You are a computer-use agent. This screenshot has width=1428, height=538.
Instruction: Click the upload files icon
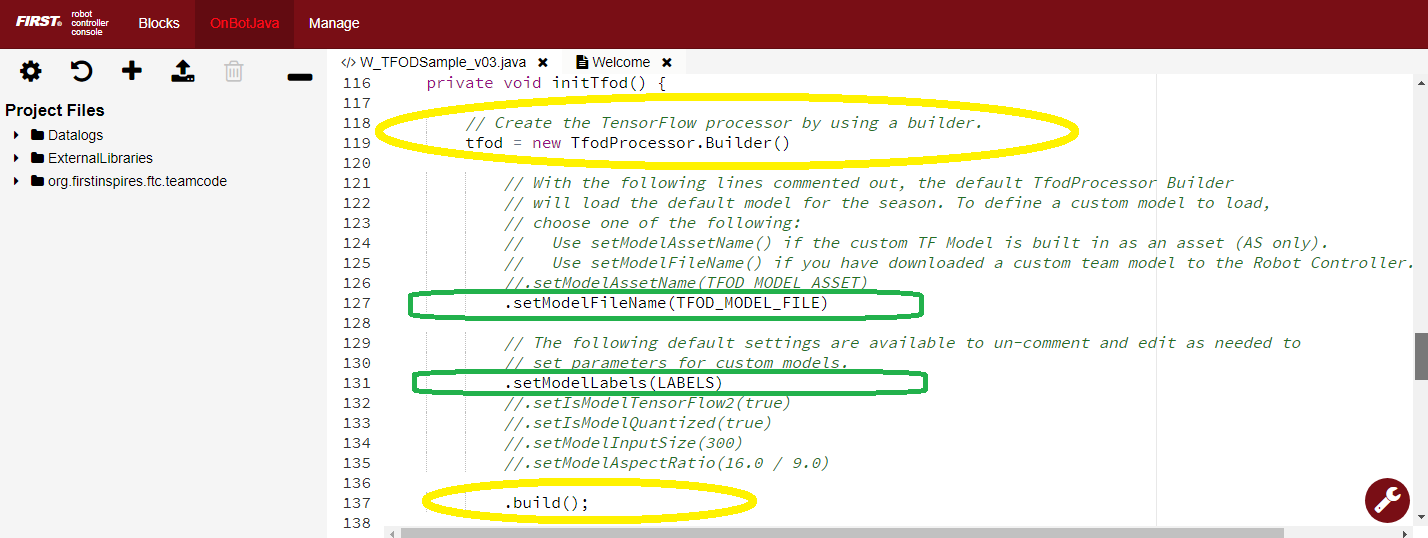183,71
